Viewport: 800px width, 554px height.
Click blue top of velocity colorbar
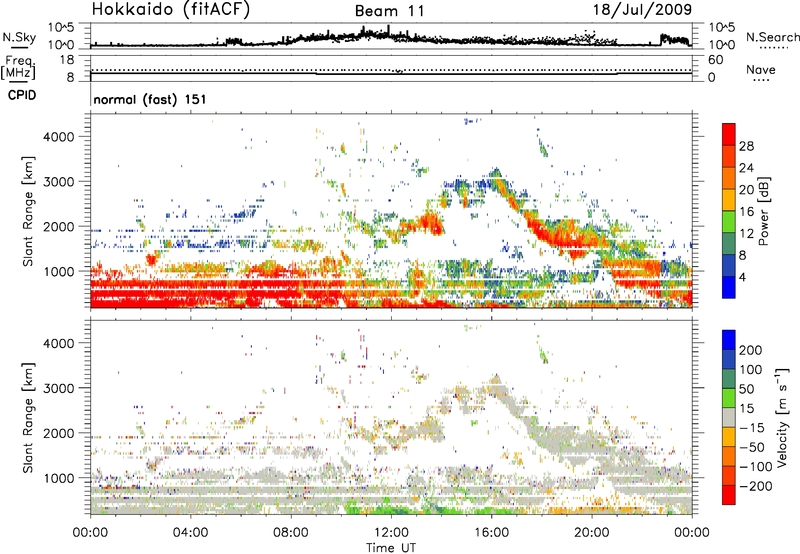(729, 340)
